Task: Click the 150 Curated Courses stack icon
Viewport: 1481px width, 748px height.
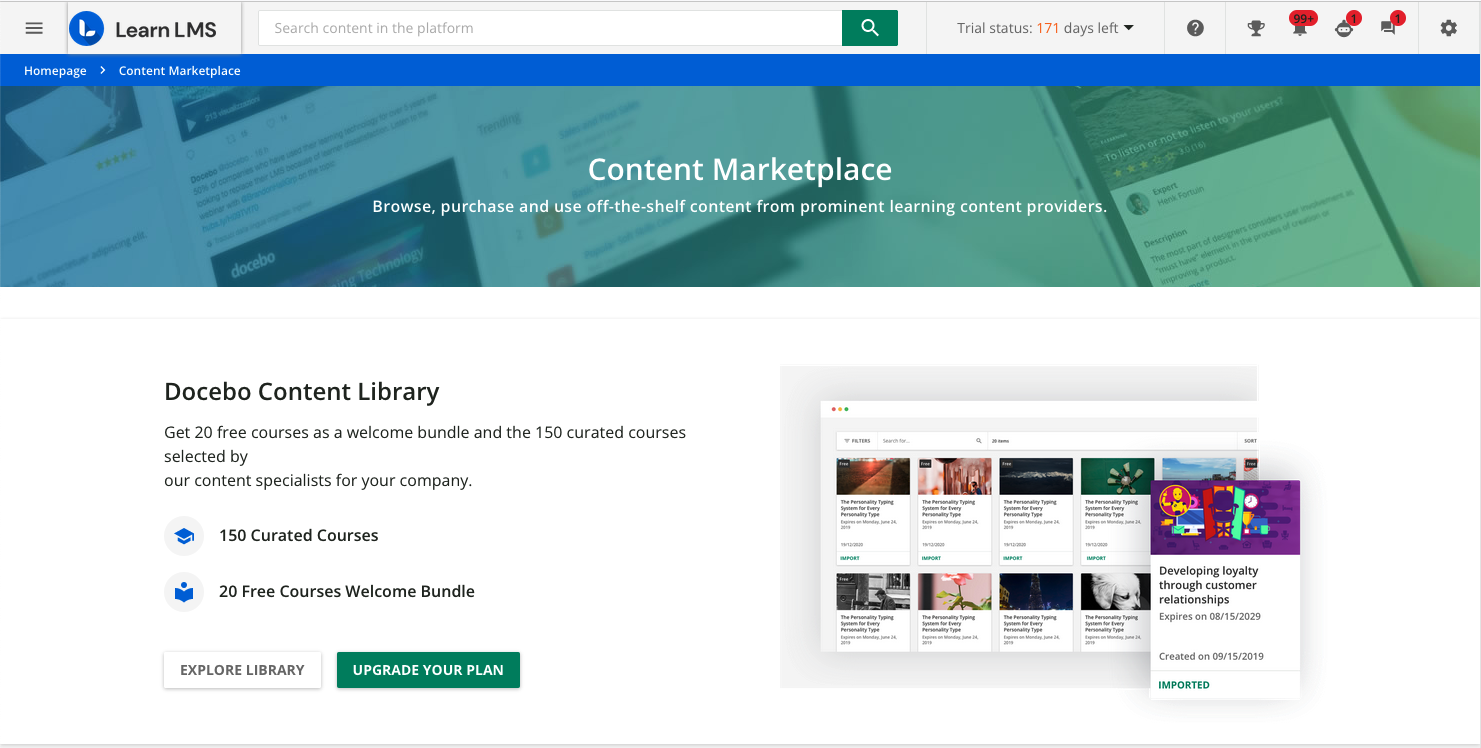Action: pos(184,536)
